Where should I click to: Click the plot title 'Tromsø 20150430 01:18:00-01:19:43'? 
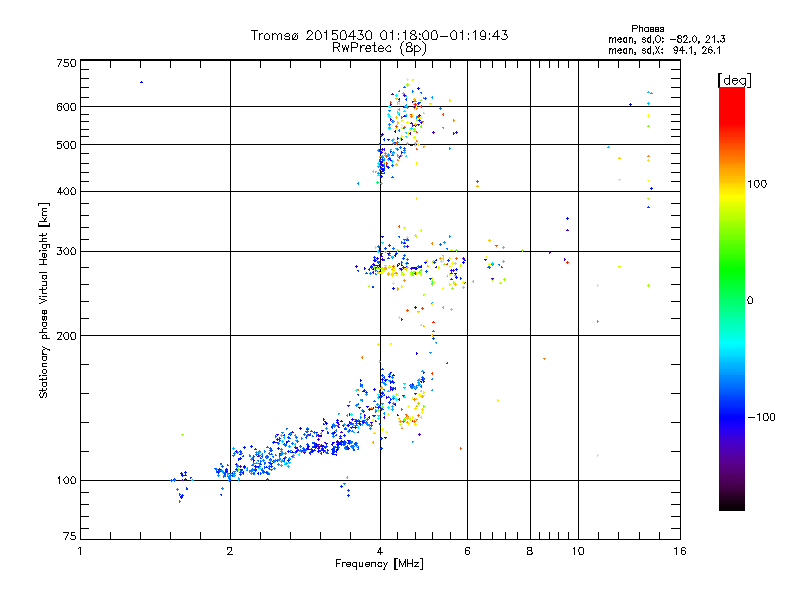(x=379, y=35)
